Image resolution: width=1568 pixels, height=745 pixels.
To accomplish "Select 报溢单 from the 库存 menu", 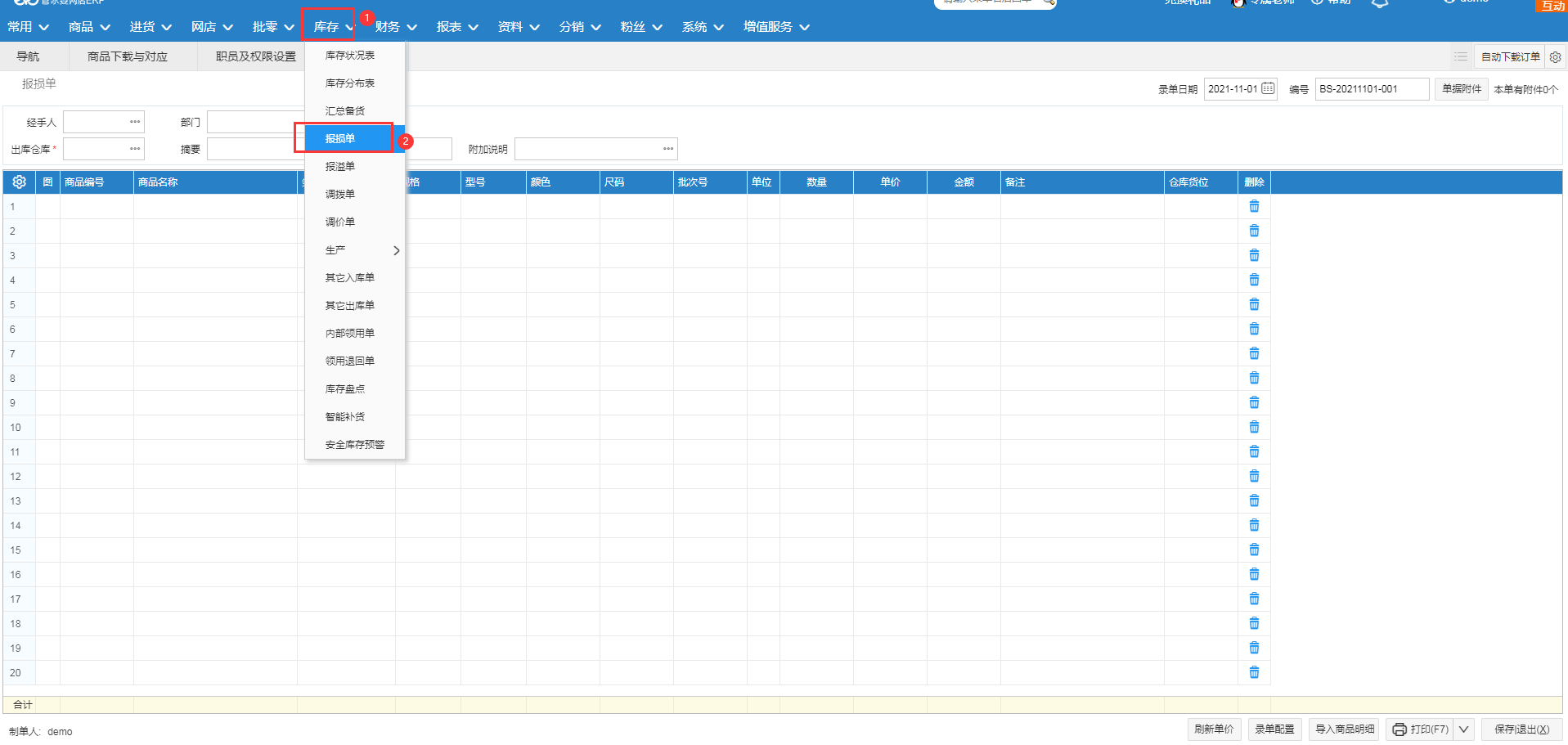I will point(340,167).
